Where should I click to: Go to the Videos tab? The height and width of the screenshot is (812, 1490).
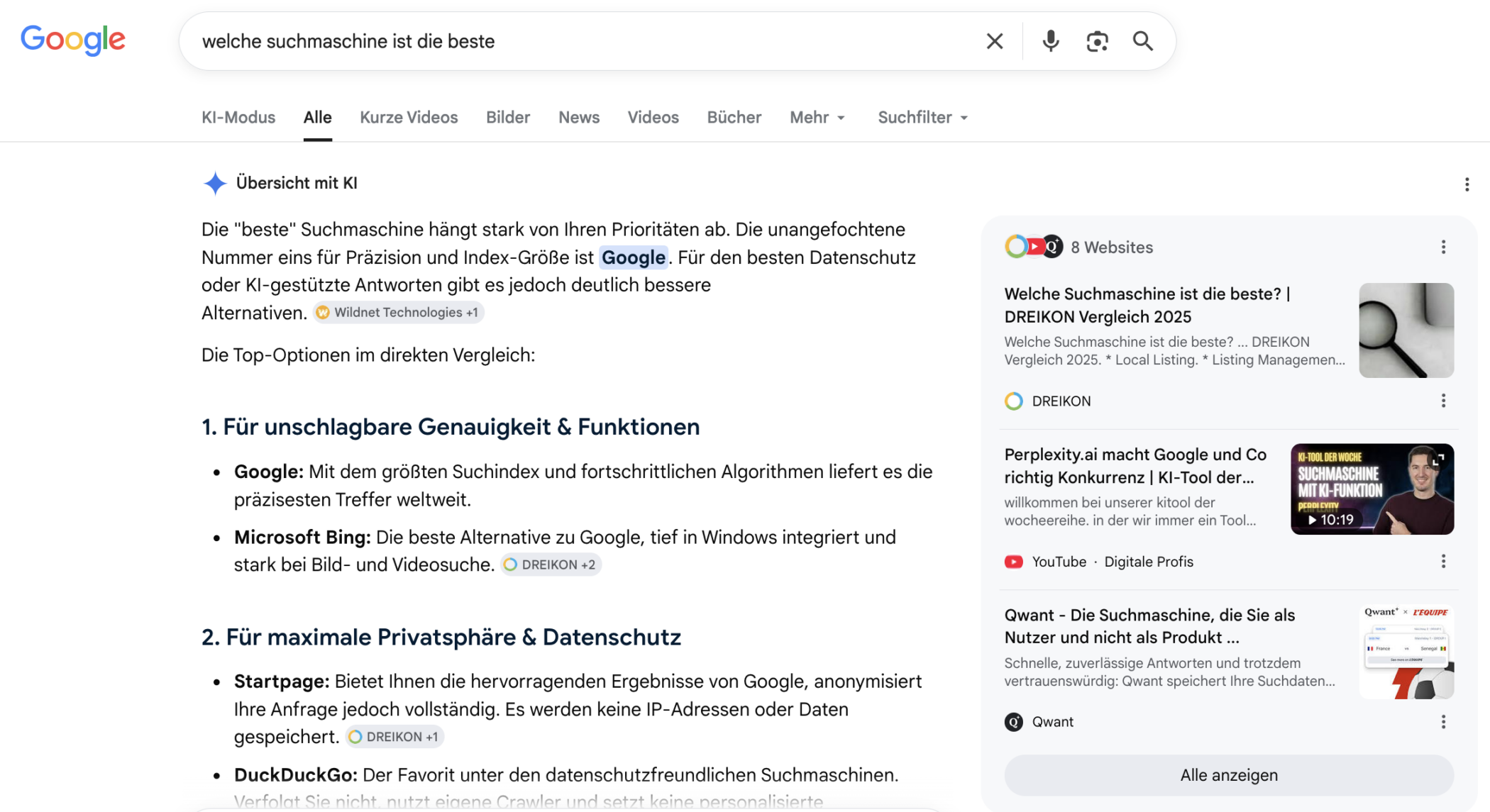click(653, 117)
